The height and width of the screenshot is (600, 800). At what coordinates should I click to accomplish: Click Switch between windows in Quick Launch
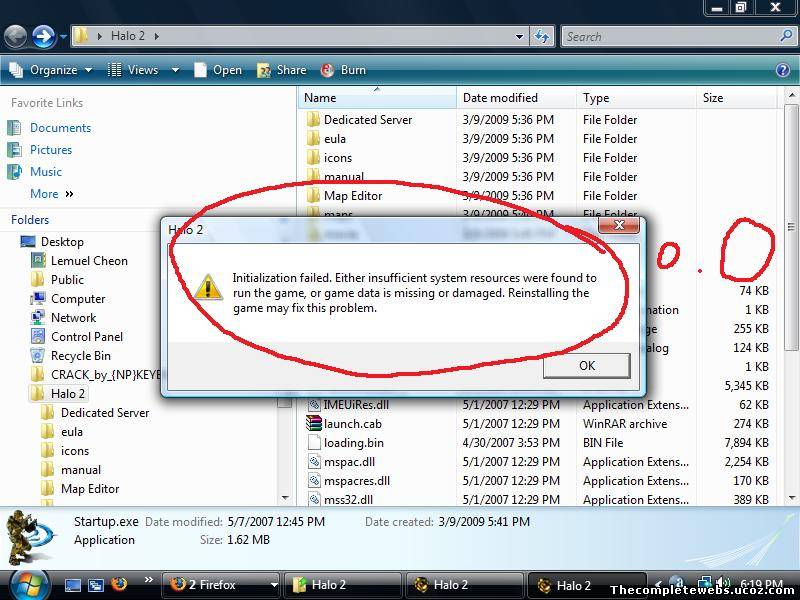pyautogui.click(x=96, y=585)
